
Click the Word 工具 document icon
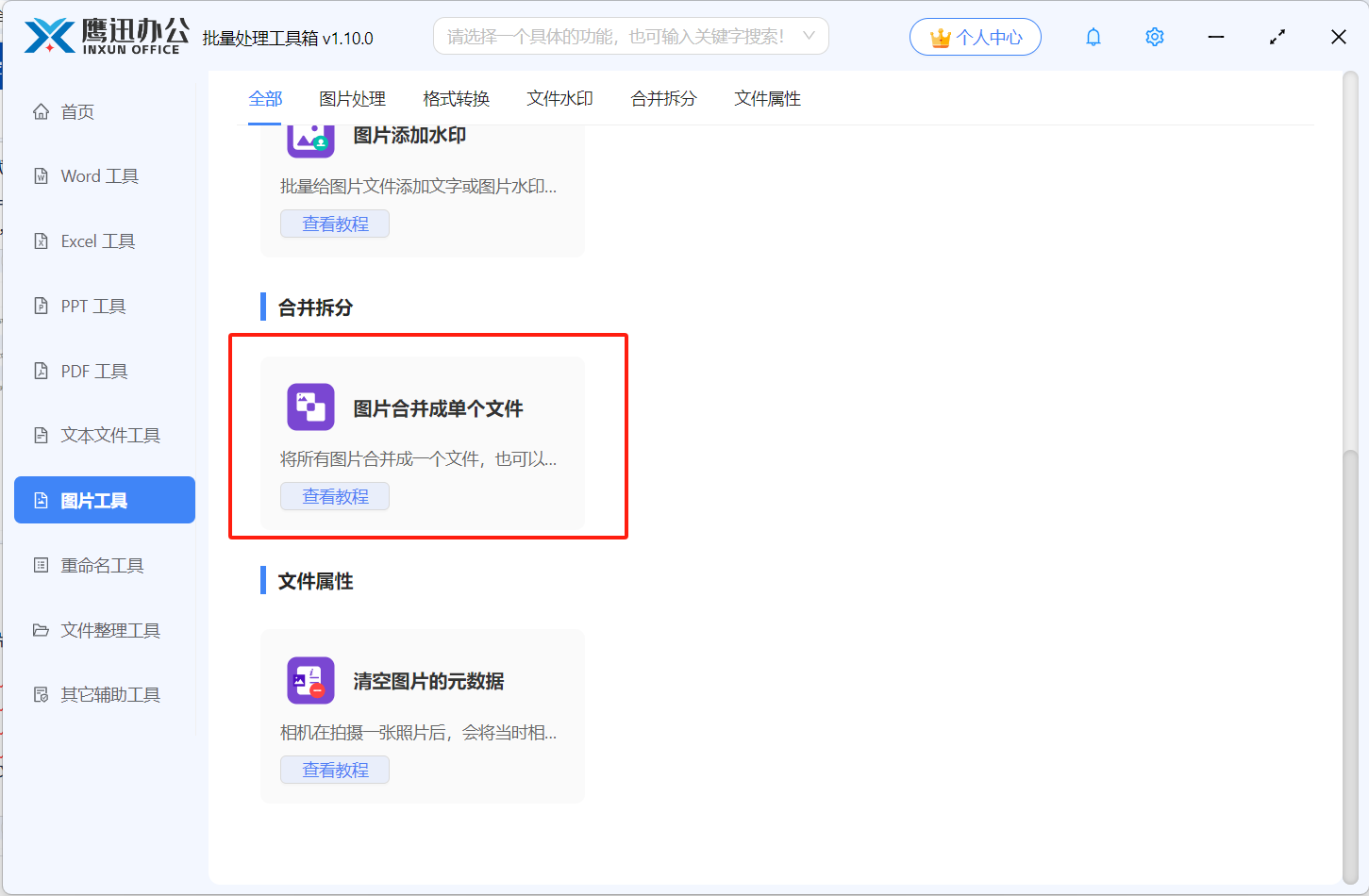[x=41, y=175]
